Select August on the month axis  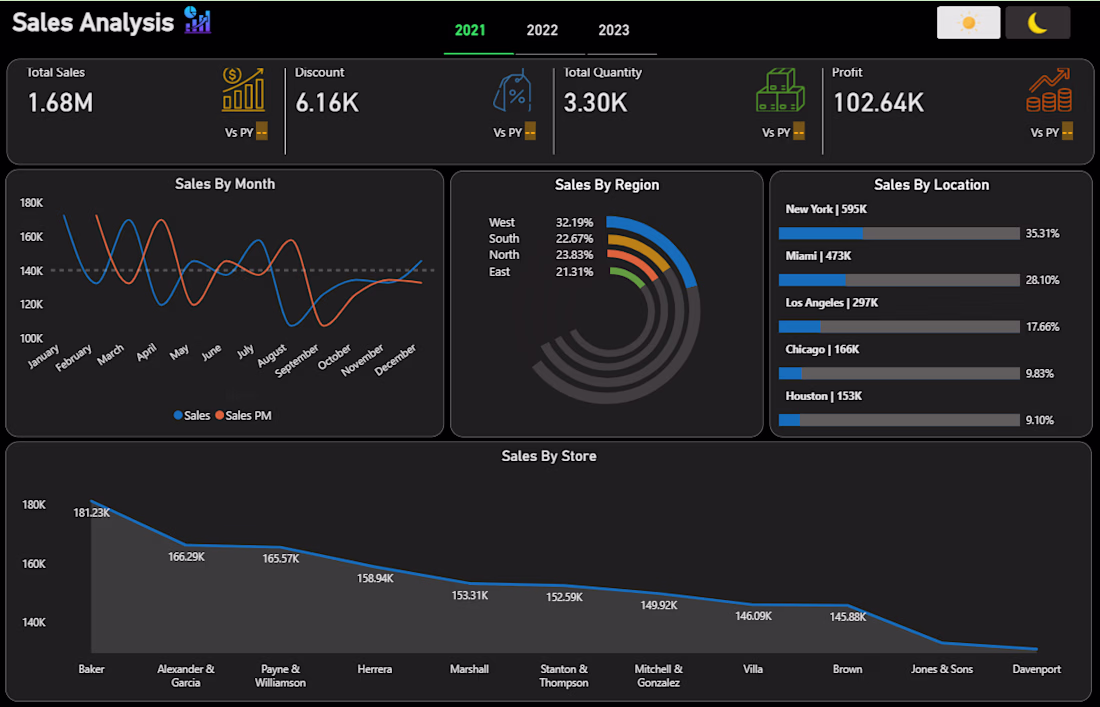pos(271,356)
